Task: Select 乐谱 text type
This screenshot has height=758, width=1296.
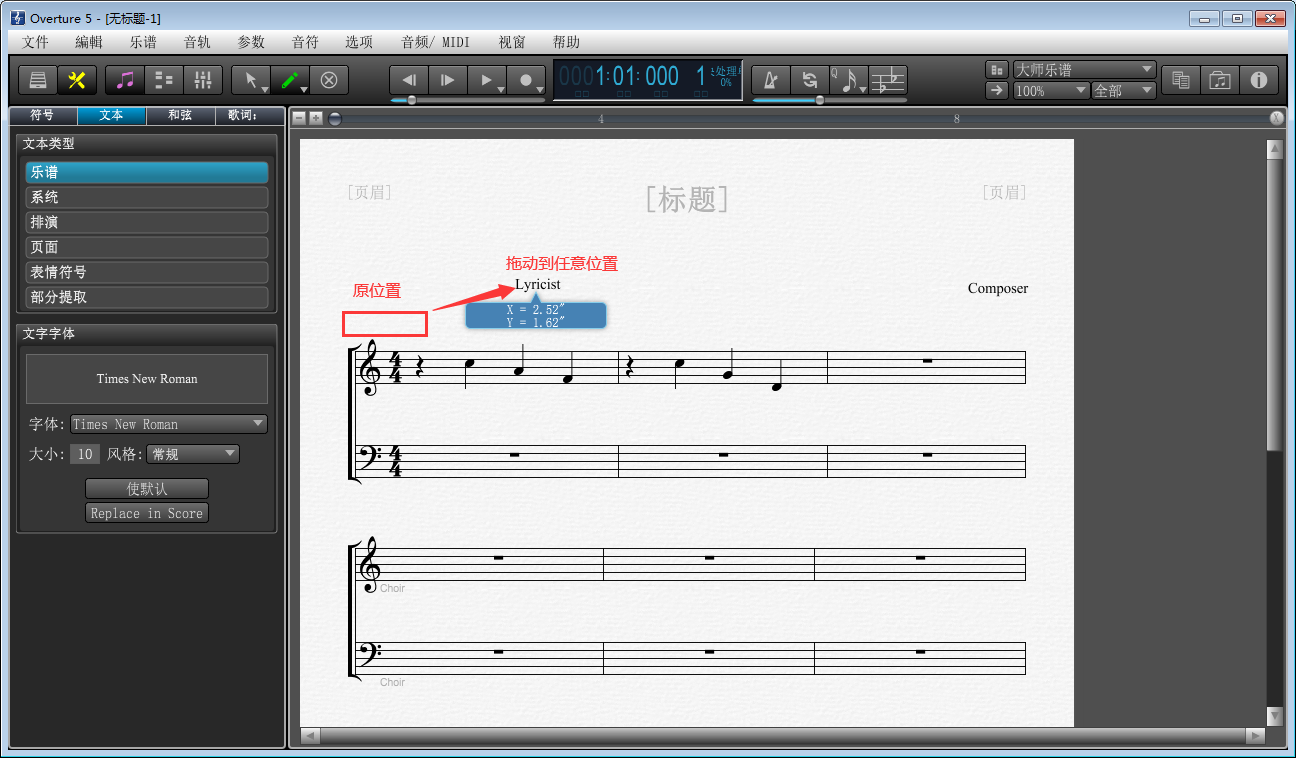Action: click(x=147, y=172)
